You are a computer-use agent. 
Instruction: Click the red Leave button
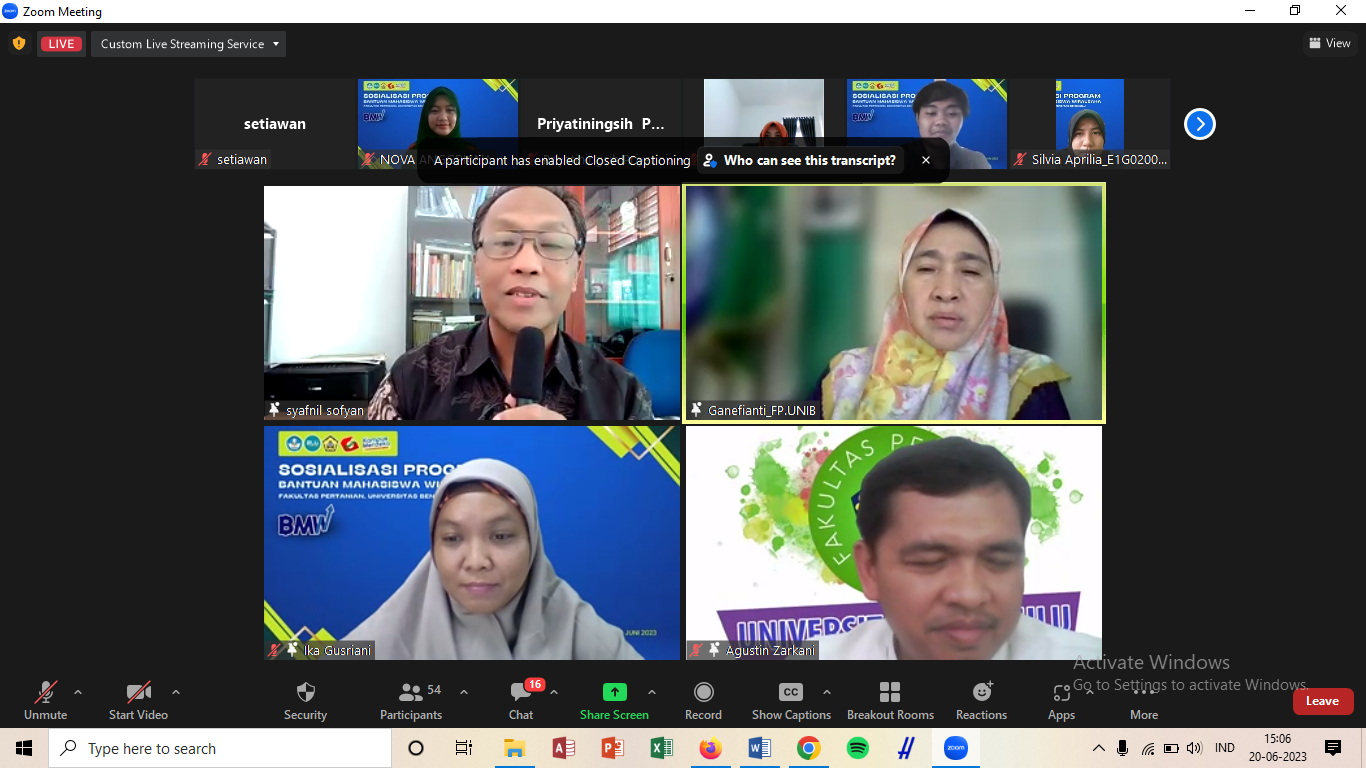tap(1322, 701)
